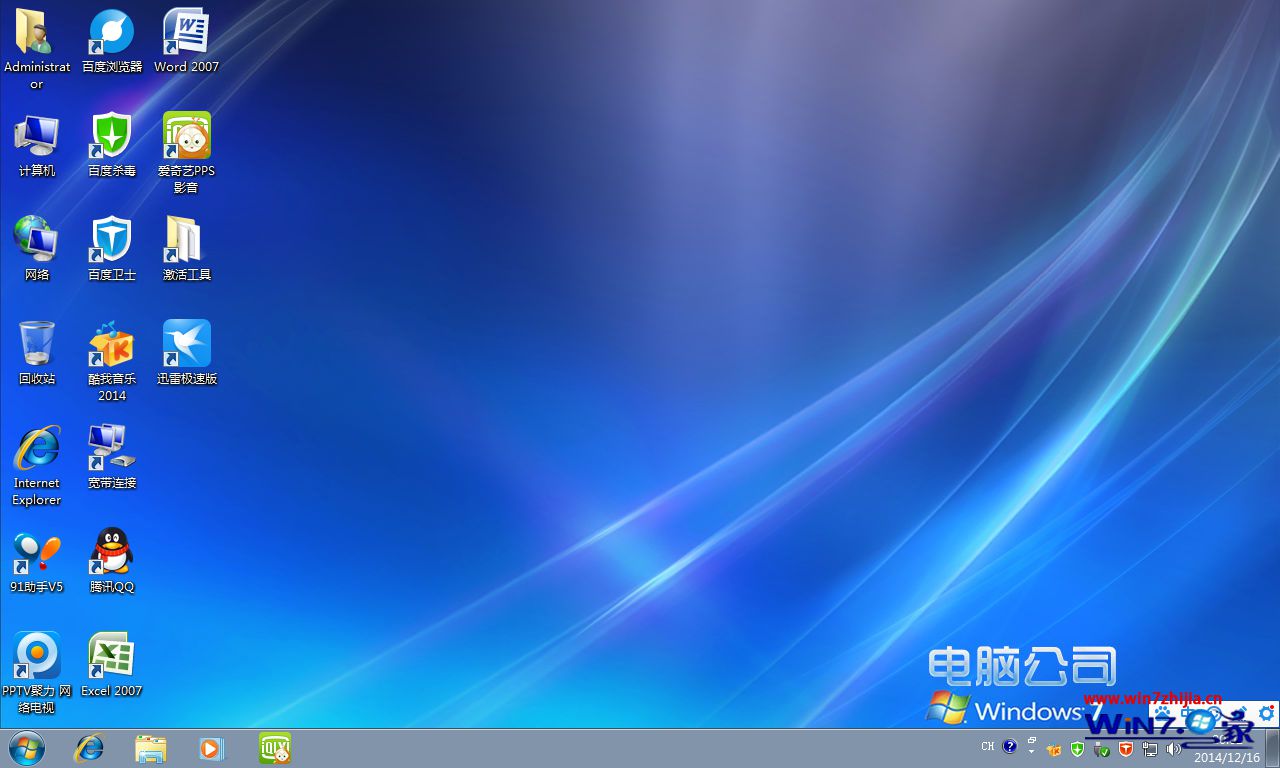
Task: Launch 百度浏览器 browser
Action: coord(111,30)
